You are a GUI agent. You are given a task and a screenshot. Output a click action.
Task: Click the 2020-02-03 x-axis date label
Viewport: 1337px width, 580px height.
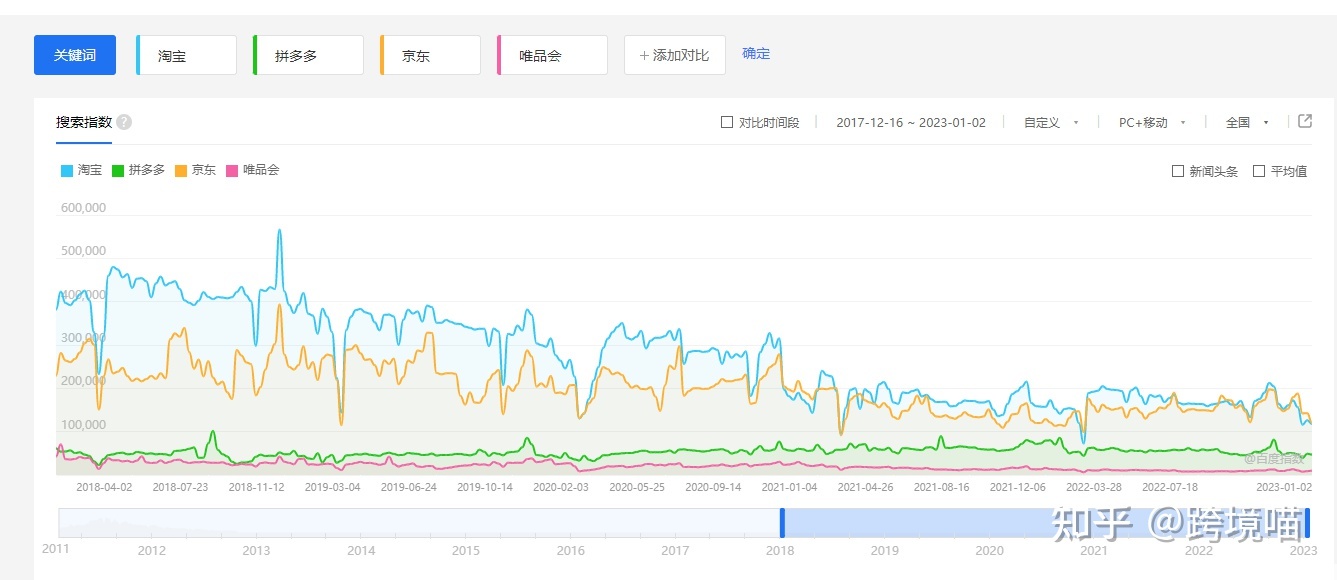tap(561, 487)
